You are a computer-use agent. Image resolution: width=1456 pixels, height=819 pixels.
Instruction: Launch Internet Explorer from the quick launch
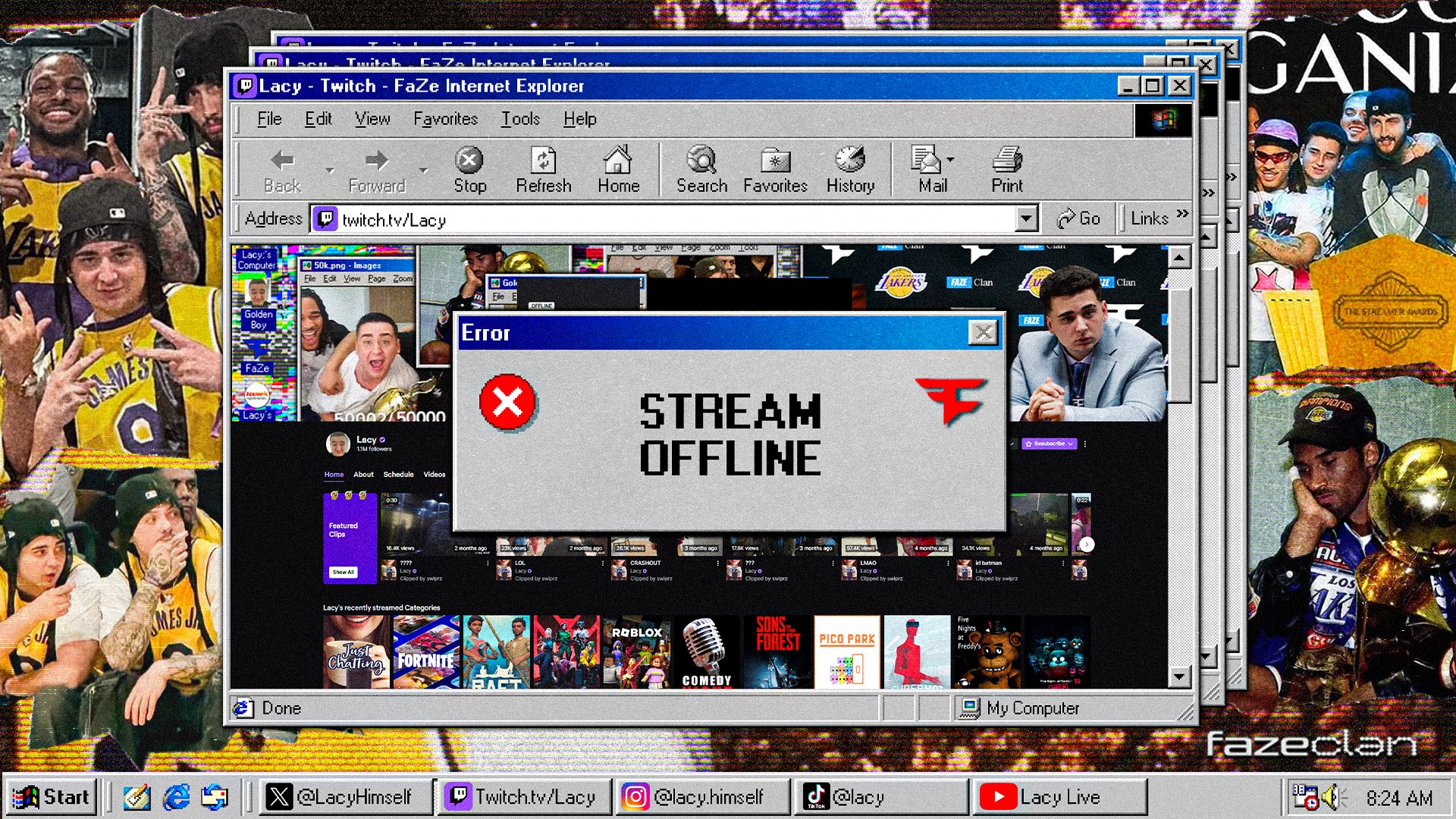(177, 797)
